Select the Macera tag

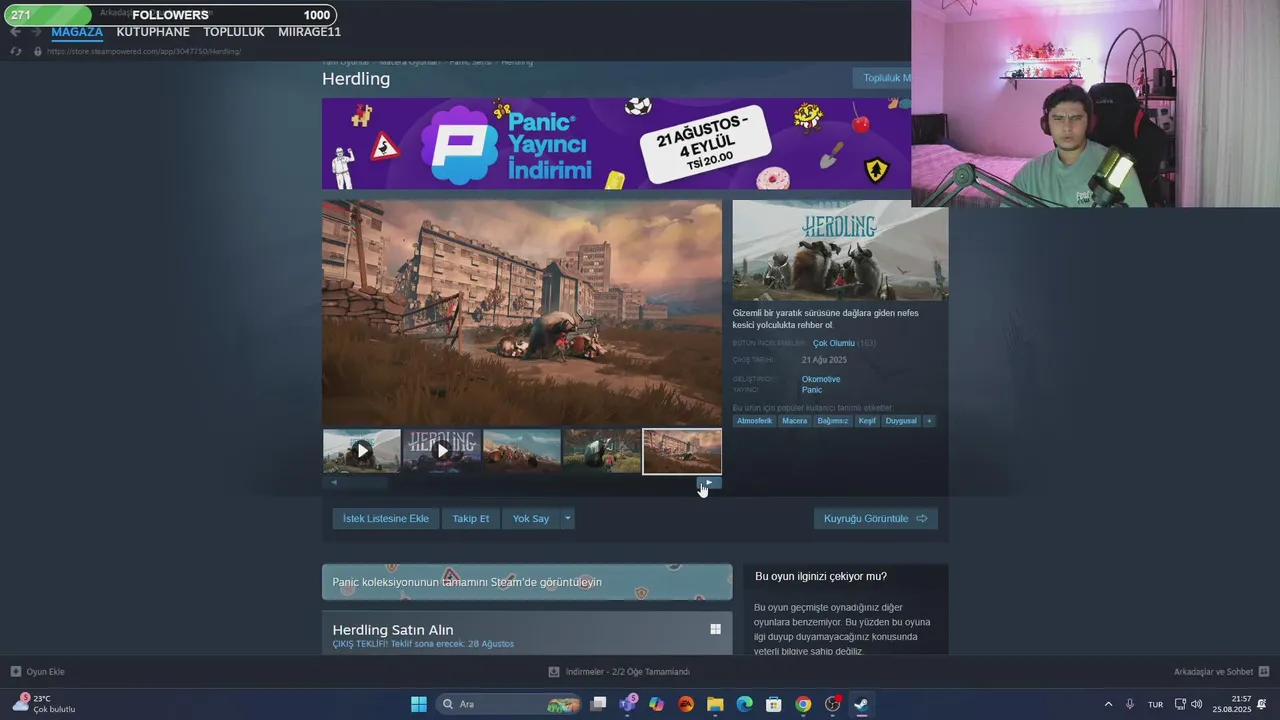click(795, 421)
